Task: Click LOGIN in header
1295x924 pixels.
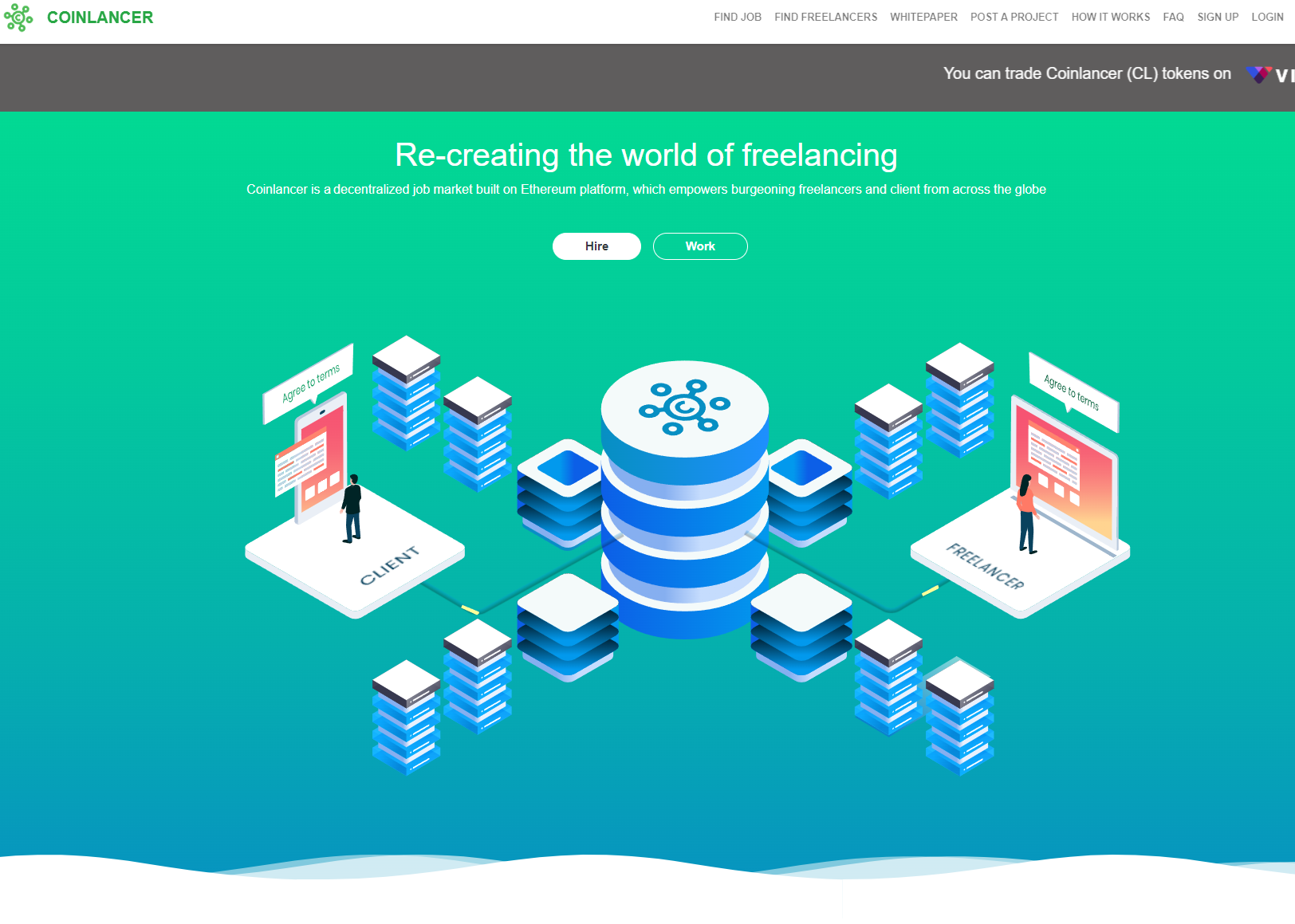Action: click(1267, 17)
